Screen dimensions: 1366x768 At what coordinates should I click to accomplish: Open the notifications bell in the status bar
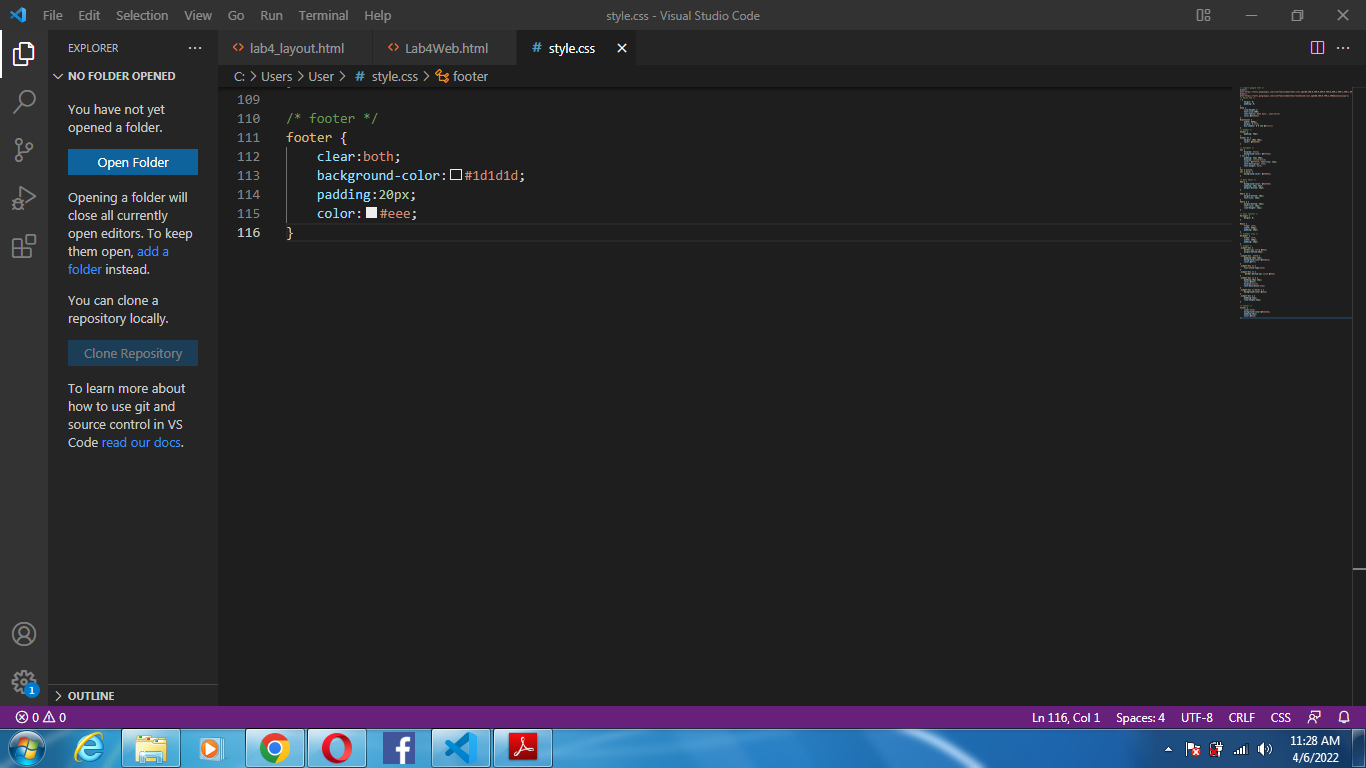coord(1343,717)
